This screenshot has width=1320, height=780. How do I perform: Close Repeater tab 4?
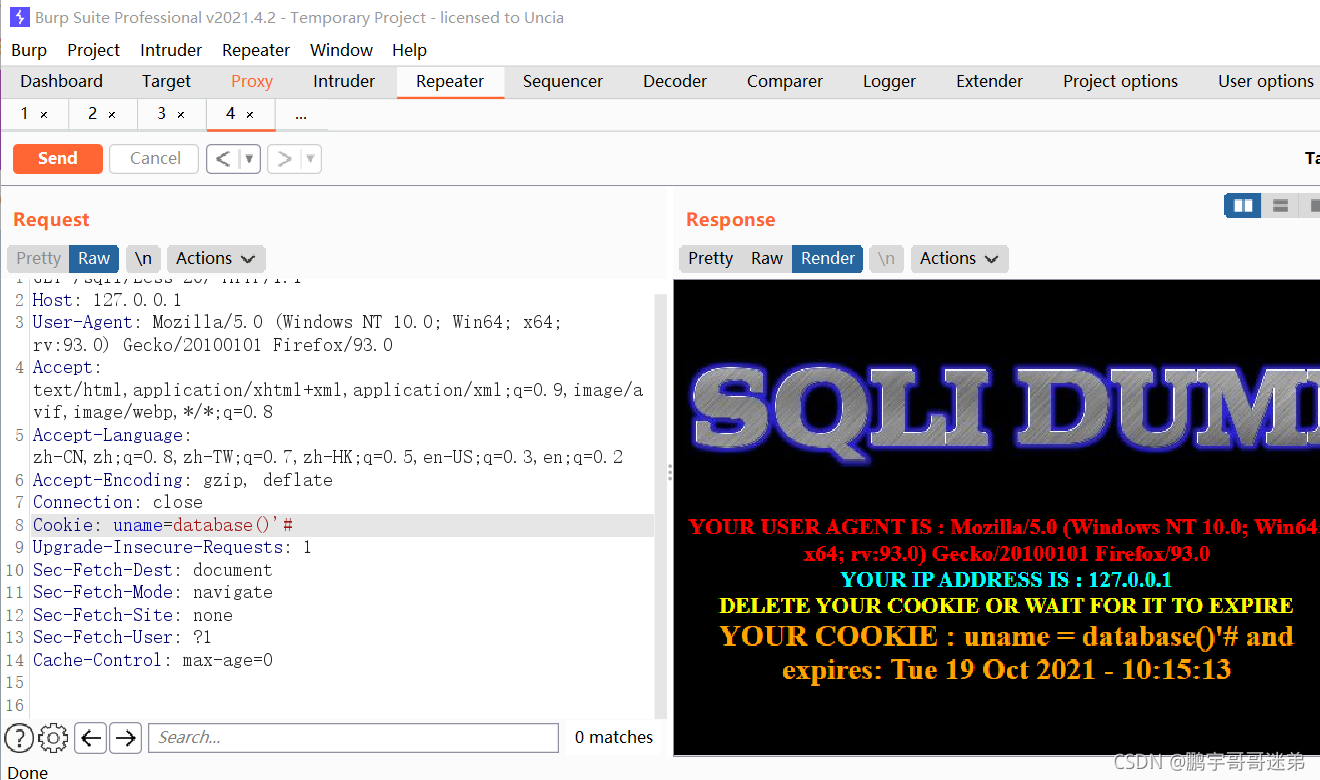click(250, 115)
